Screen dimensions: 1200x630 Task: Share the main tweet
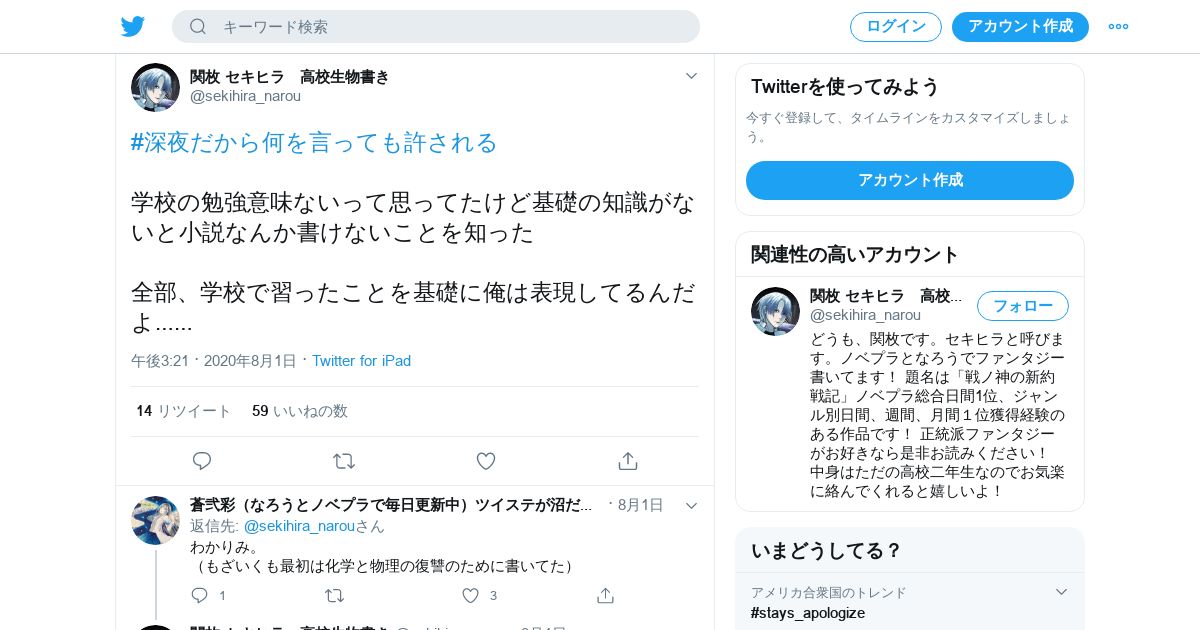[628, 461]
